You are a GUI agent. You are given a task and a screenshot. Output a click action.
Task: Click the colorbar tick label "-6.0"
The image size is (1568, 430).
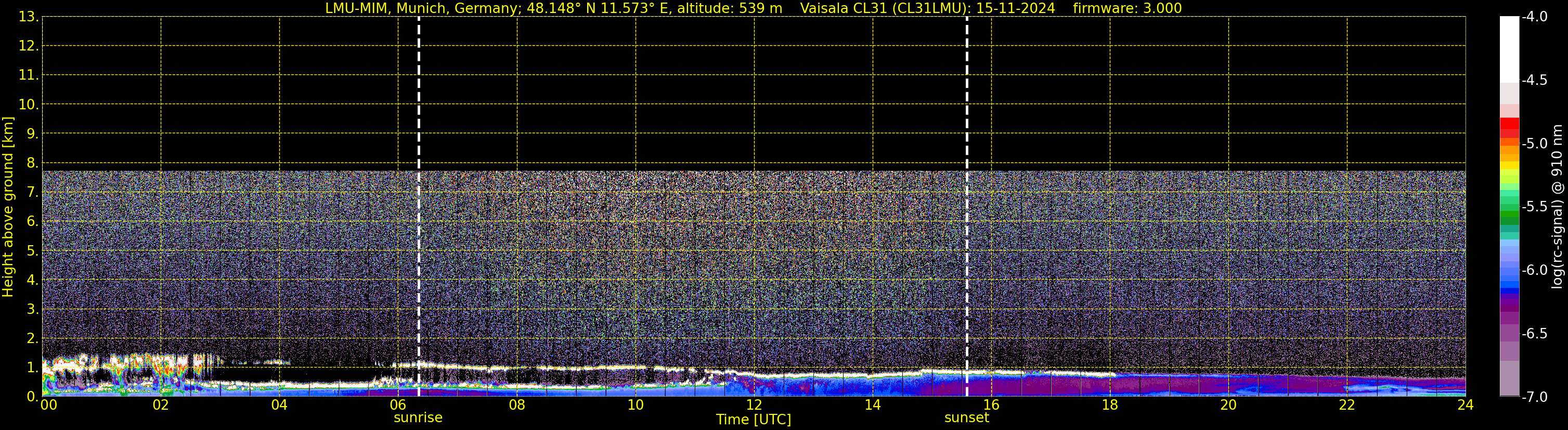click(1535, 270)
